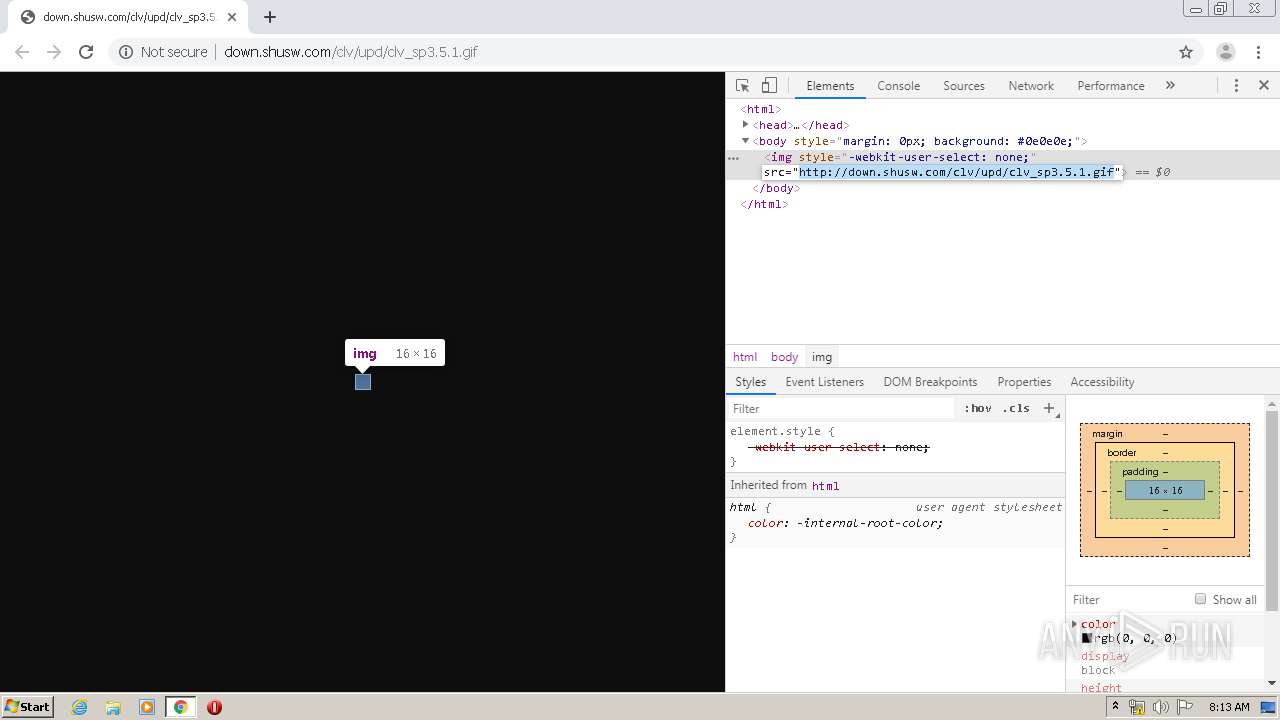The width and height of the screenshot is (1280, 720).
Task: Open the media player taskbar icon
Action: [x=147, y=707]
